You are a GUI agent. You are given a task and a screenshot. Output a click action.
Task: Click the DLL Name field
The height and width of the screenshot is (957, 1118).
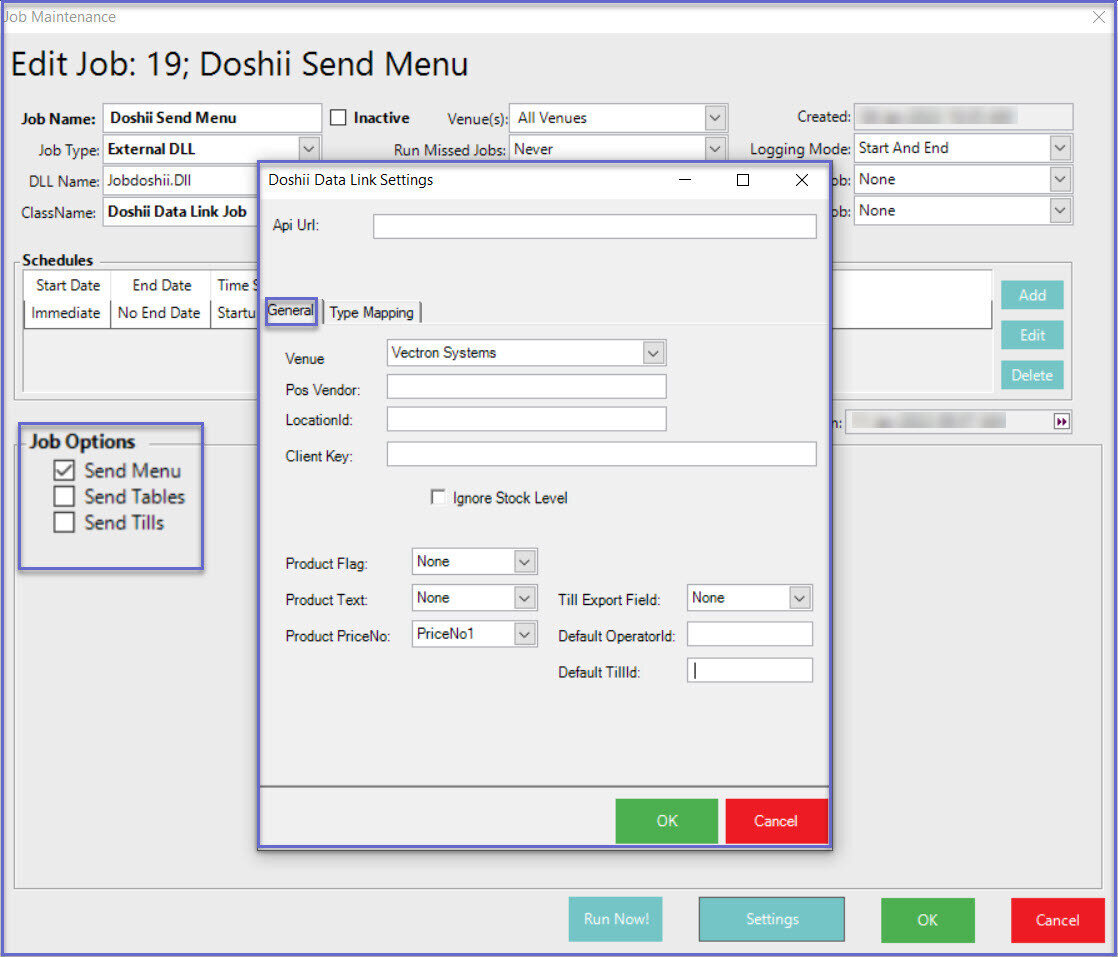coord(181,180)
